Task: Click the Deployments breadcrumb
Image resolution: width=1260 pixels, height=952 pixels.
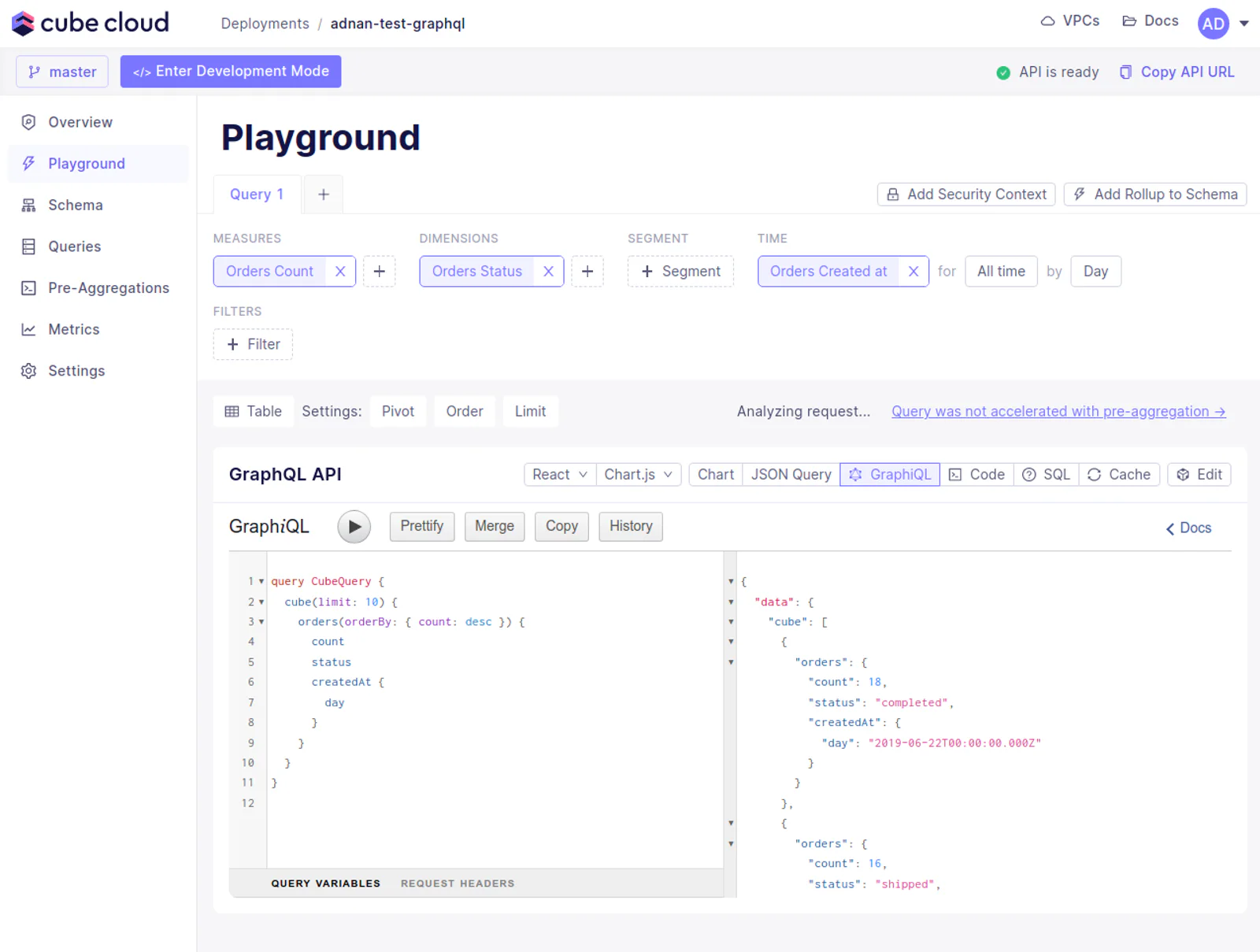Action: (265, 24)
